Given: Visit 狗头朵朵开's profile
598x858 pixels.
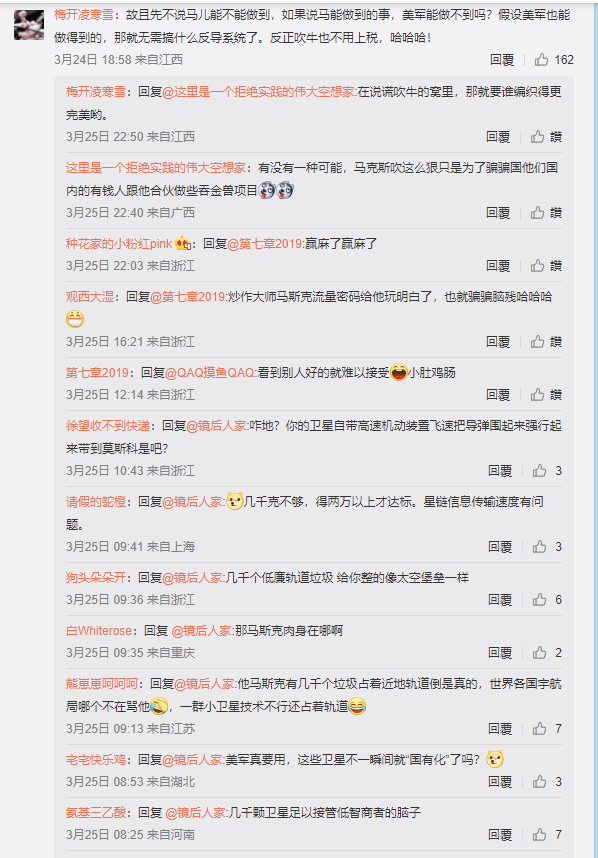Looking at the screenshot, I should click(96, 578).
